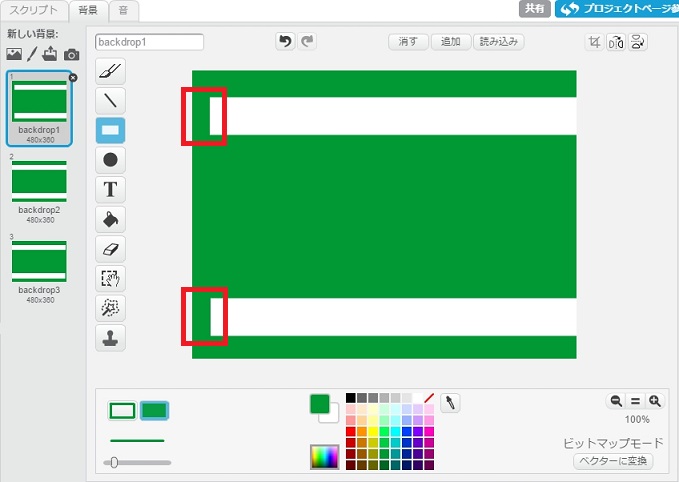The width and height of the screenshot is (679, 482).
Task: Choose backdrop from library icon
Action: (x=14, y=54)
